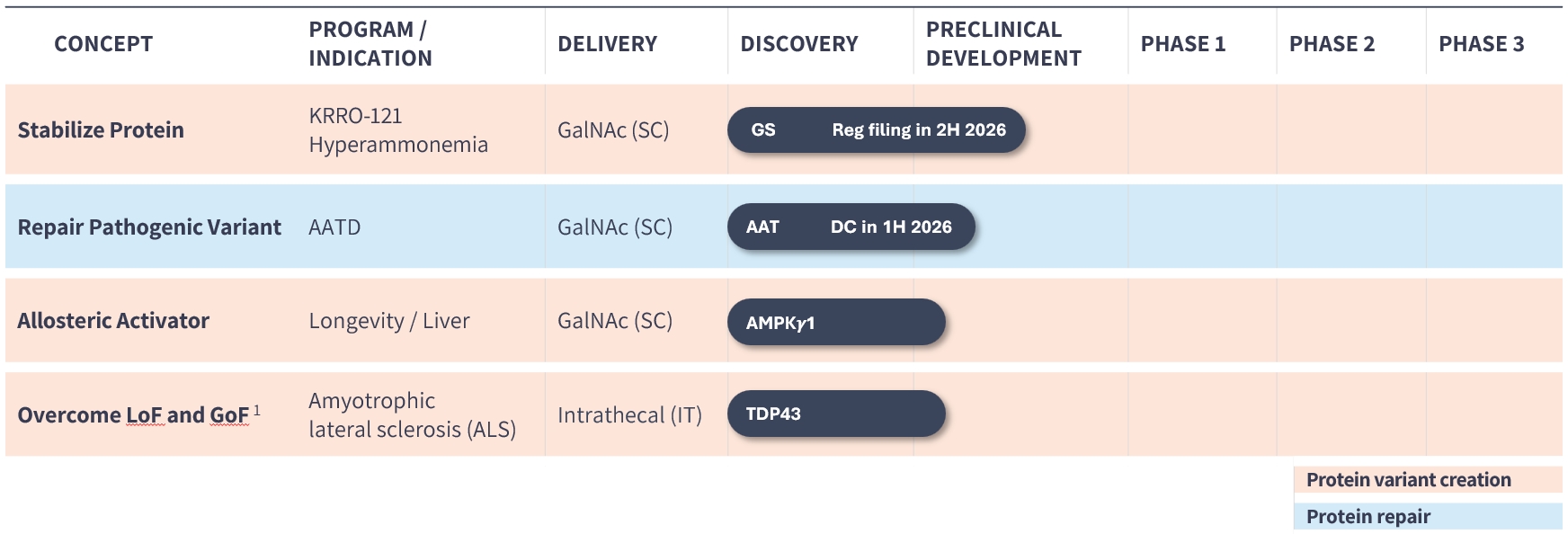This screenshot has height=534, width=1568.
Task: Click the KRRO-121 Hyperammonemia program text
Action: [398, 129]
